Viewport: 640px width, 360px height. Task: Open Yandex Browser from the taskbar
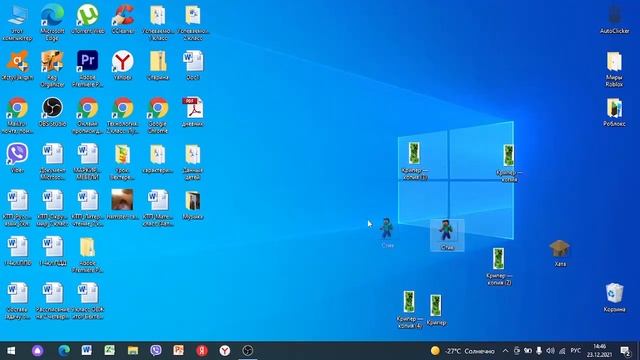click(x=224, y=351)
